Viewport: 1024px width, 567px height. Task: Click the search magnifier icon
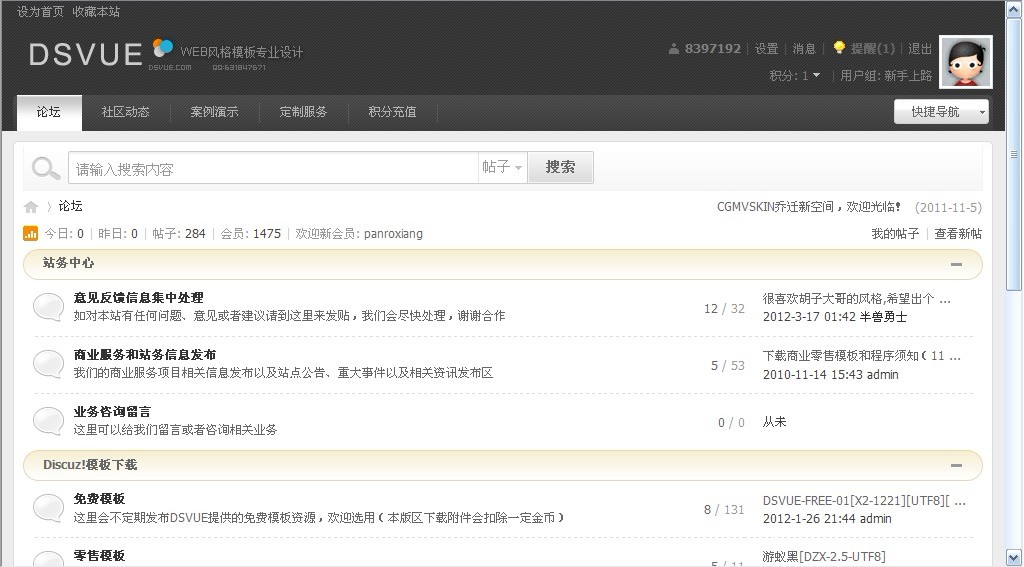pos(46,168)
